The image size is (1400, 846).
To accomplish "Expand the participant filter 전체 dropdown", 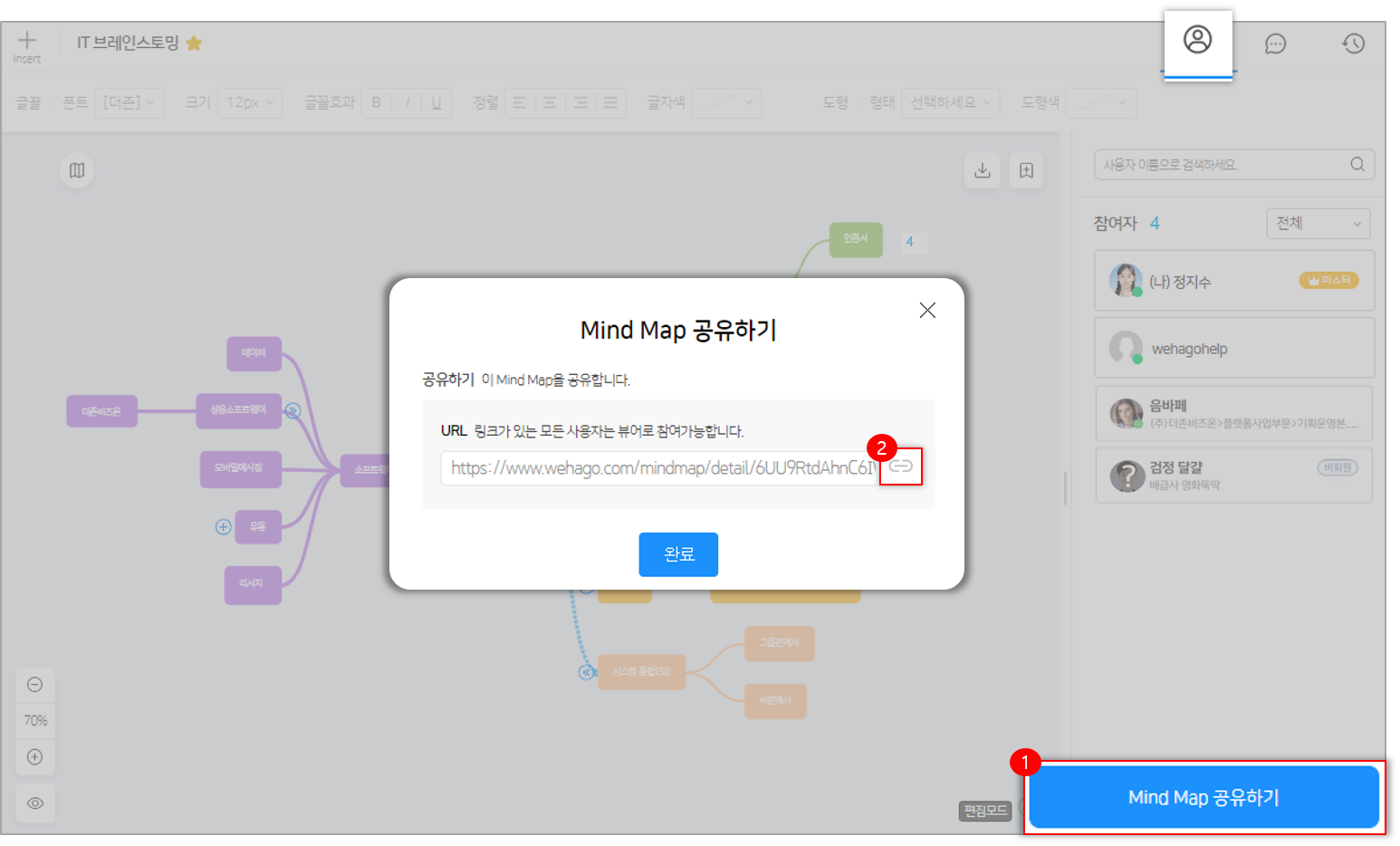I will click(1318, 224).
